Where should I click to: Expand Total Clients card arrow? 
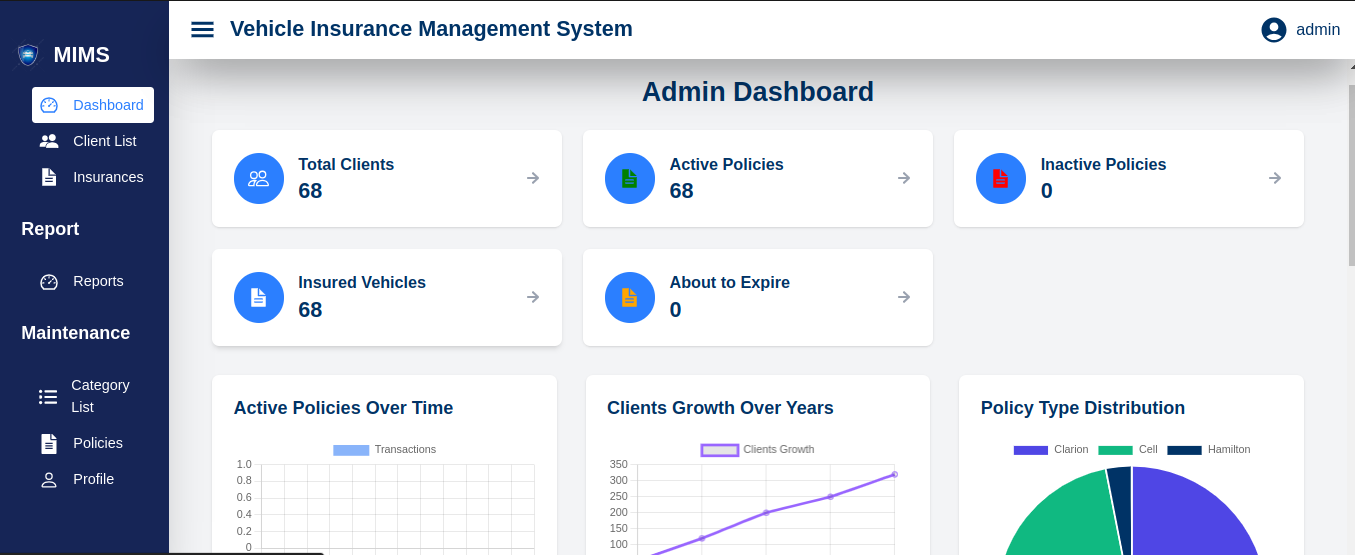click(x=533, y=178)
